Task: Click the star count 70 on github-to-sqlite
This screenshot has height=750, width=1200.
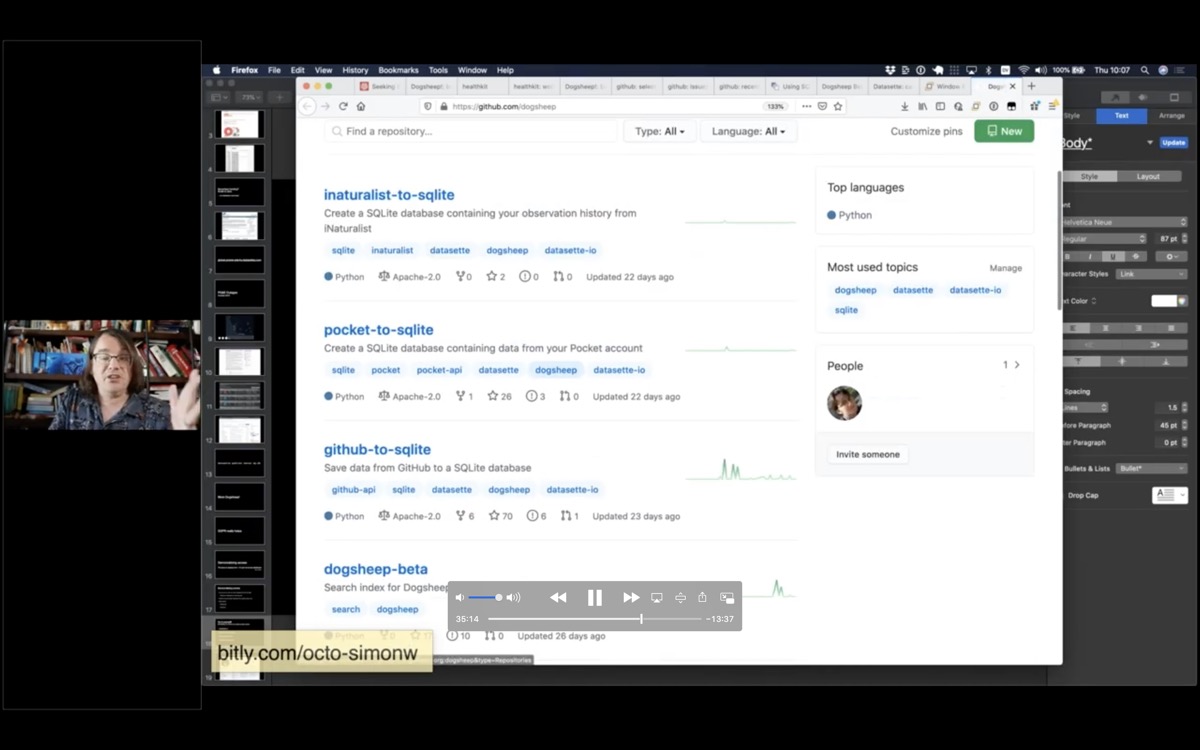Action: click(x=500, y=516)
